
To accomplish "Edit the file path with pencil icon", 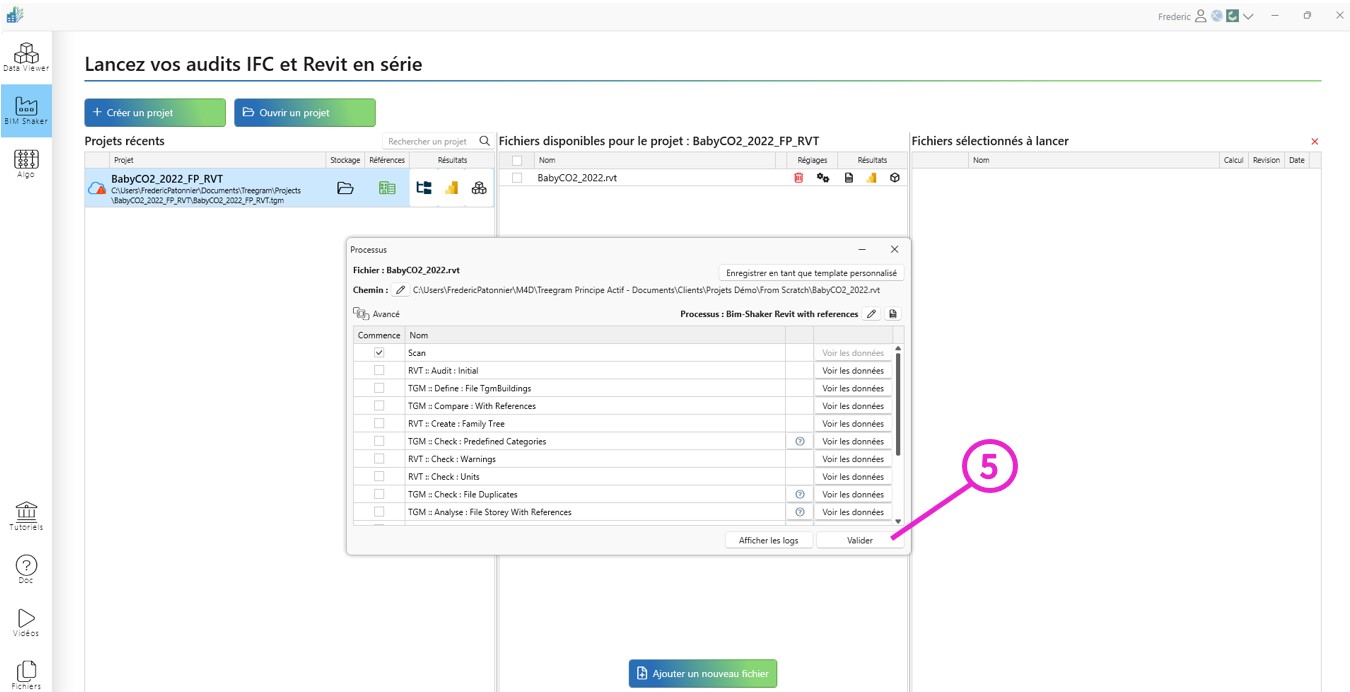I will (400, 290).
